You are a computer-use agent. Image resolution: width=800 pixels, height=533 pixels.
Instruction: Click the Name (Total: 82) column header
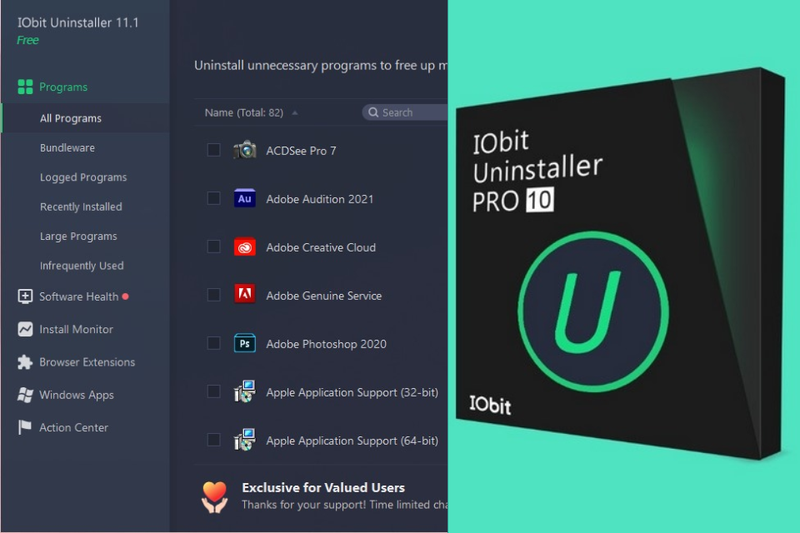244,113
